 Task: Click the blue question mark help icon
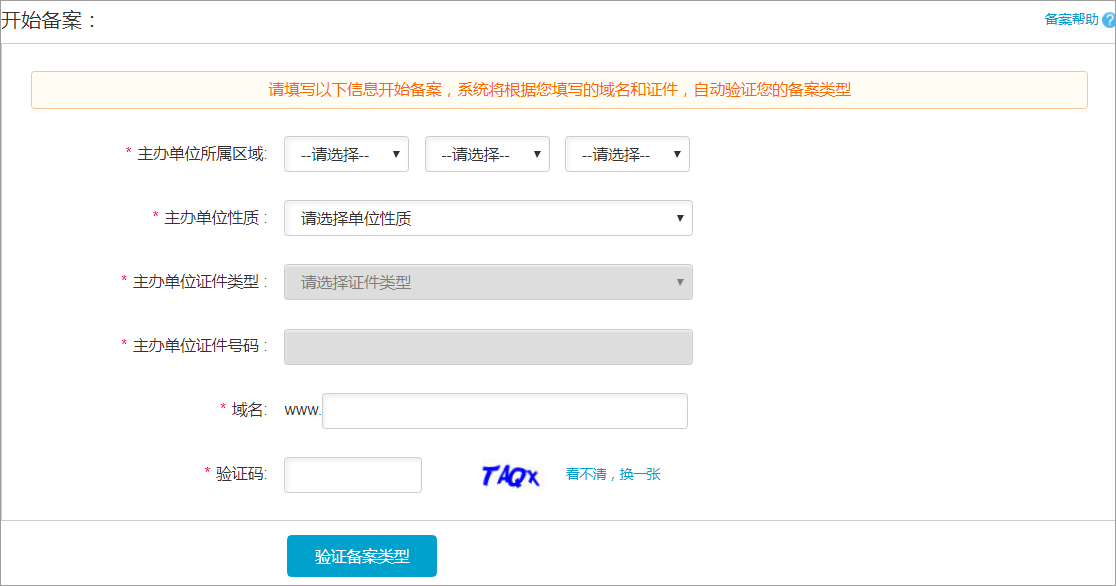(x=1108, y=20)
